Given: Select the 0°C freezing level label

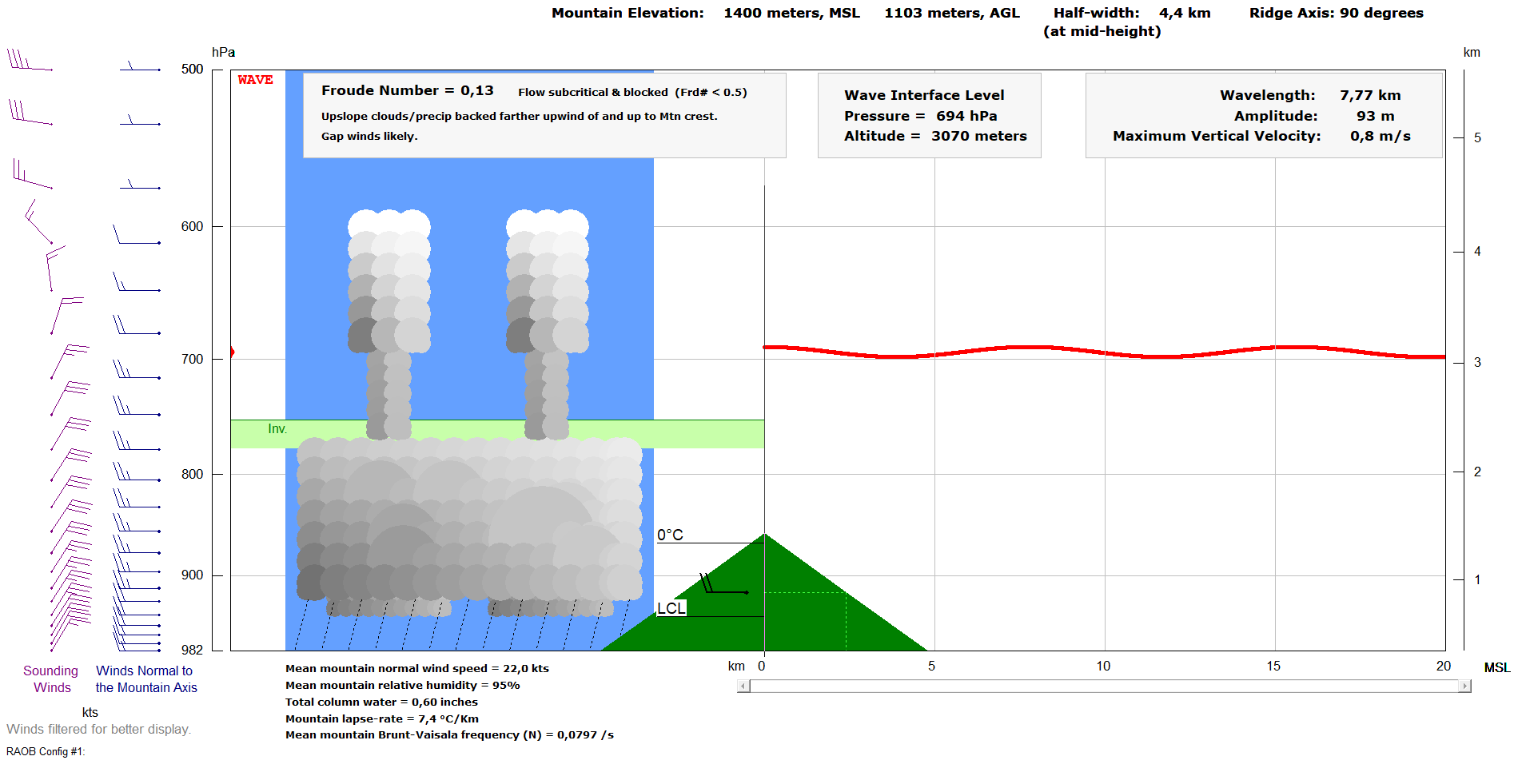Looking at the screenshot, I should tap(670, 535).
